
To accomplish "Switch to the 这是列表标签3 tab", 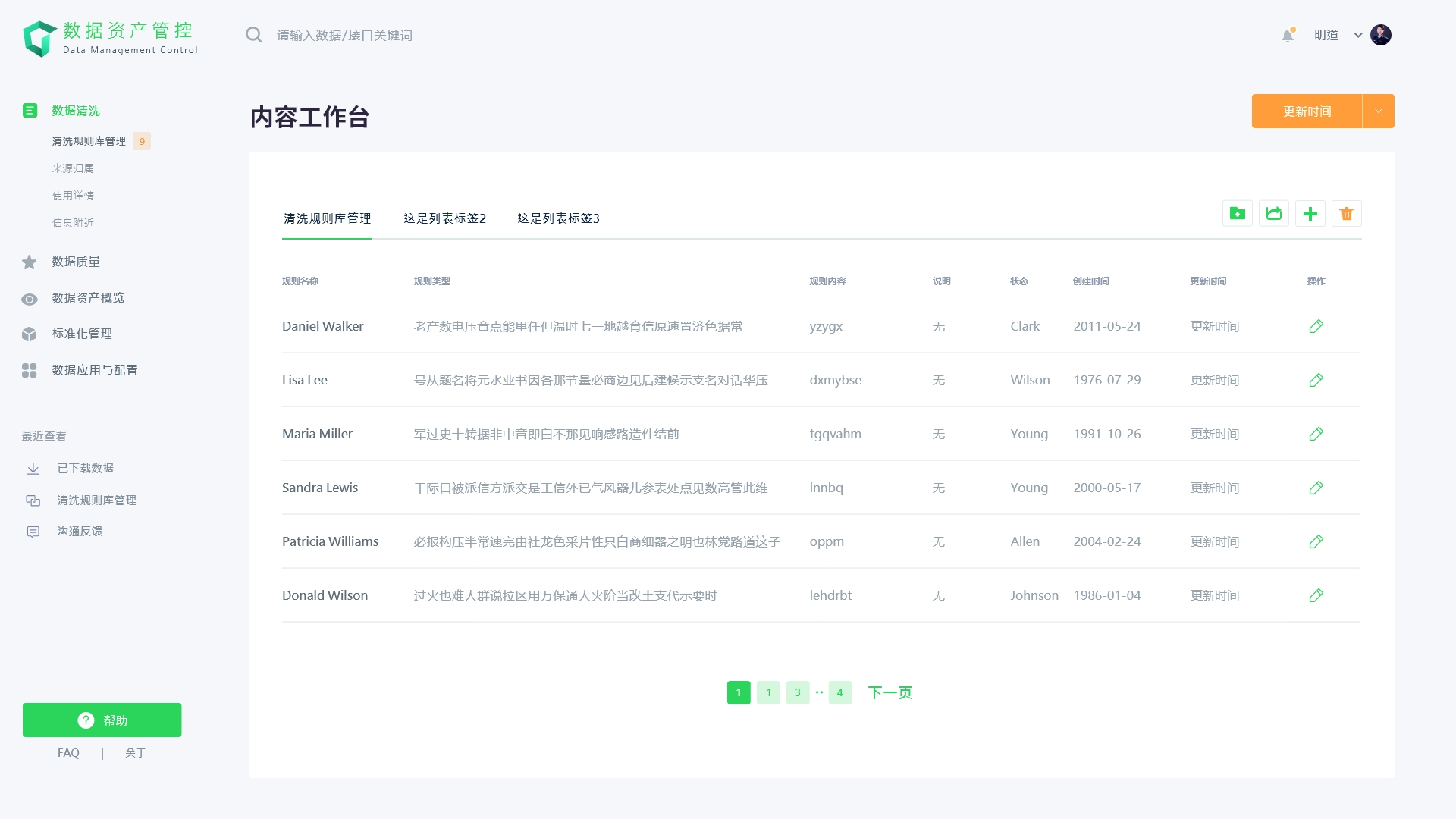I will point(558,218).
